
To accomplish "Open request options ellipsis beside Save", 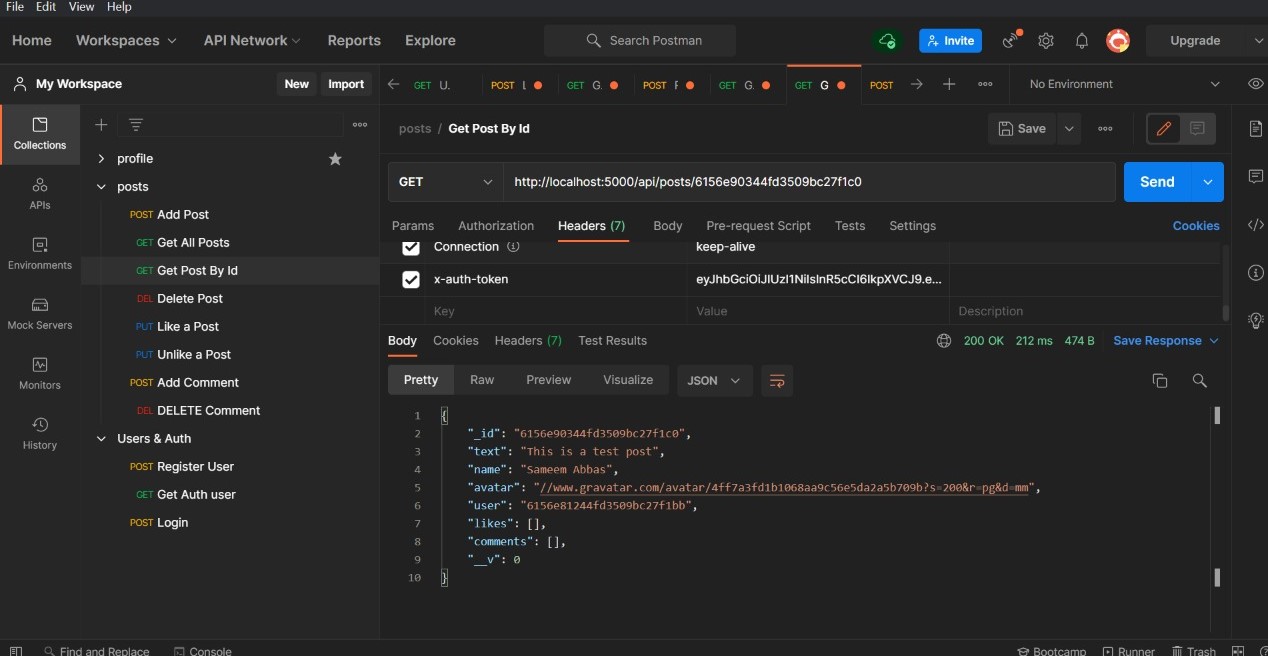I will (x=1105, y=129).
